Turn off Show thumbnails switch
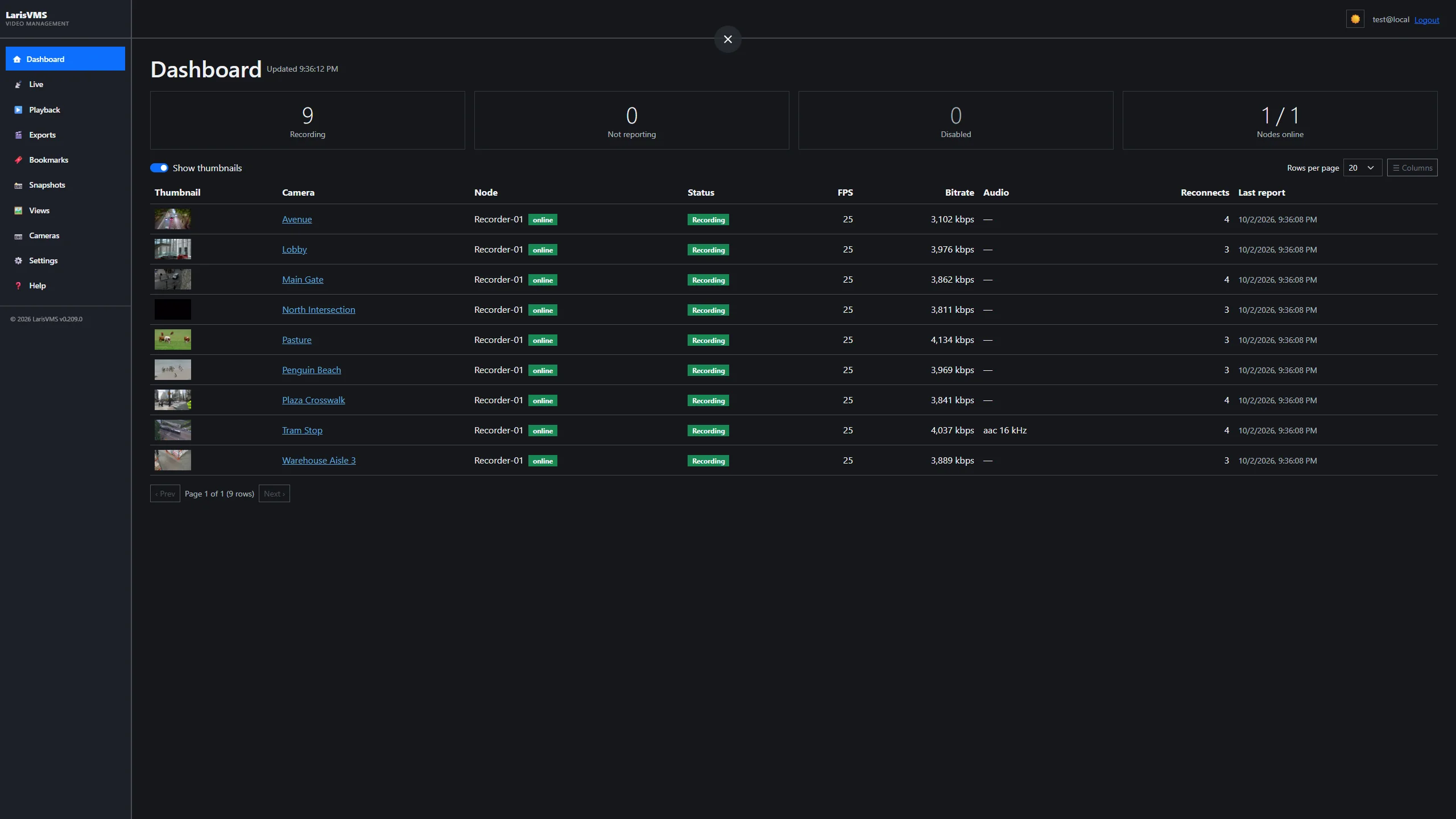 click(159, 168)
